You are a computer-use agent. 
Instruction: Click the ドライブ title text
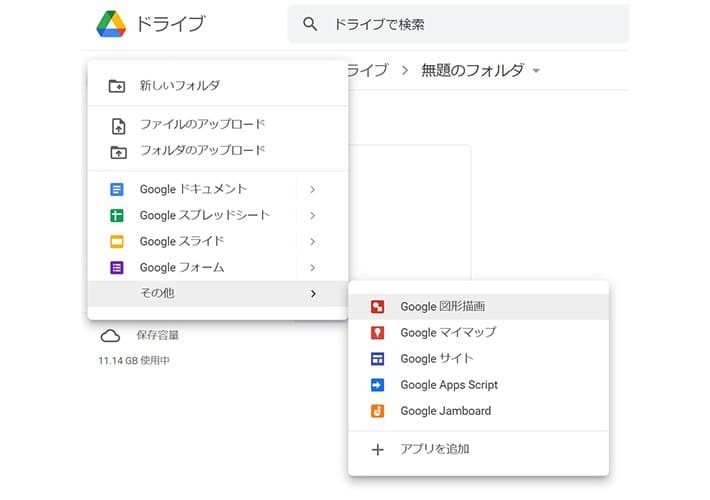point(171,24)
